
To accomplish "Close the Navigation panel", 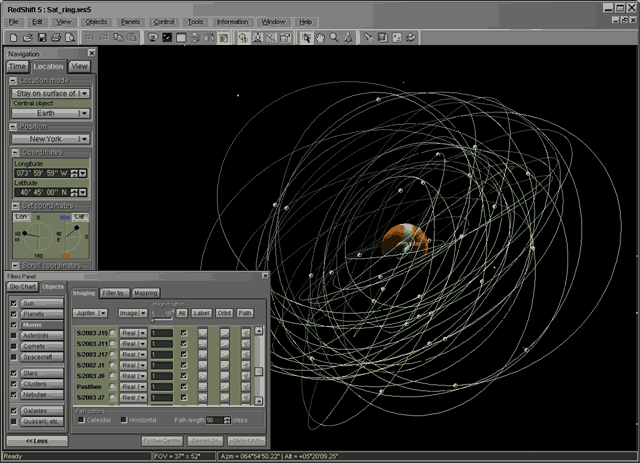I will click(92, 53).
